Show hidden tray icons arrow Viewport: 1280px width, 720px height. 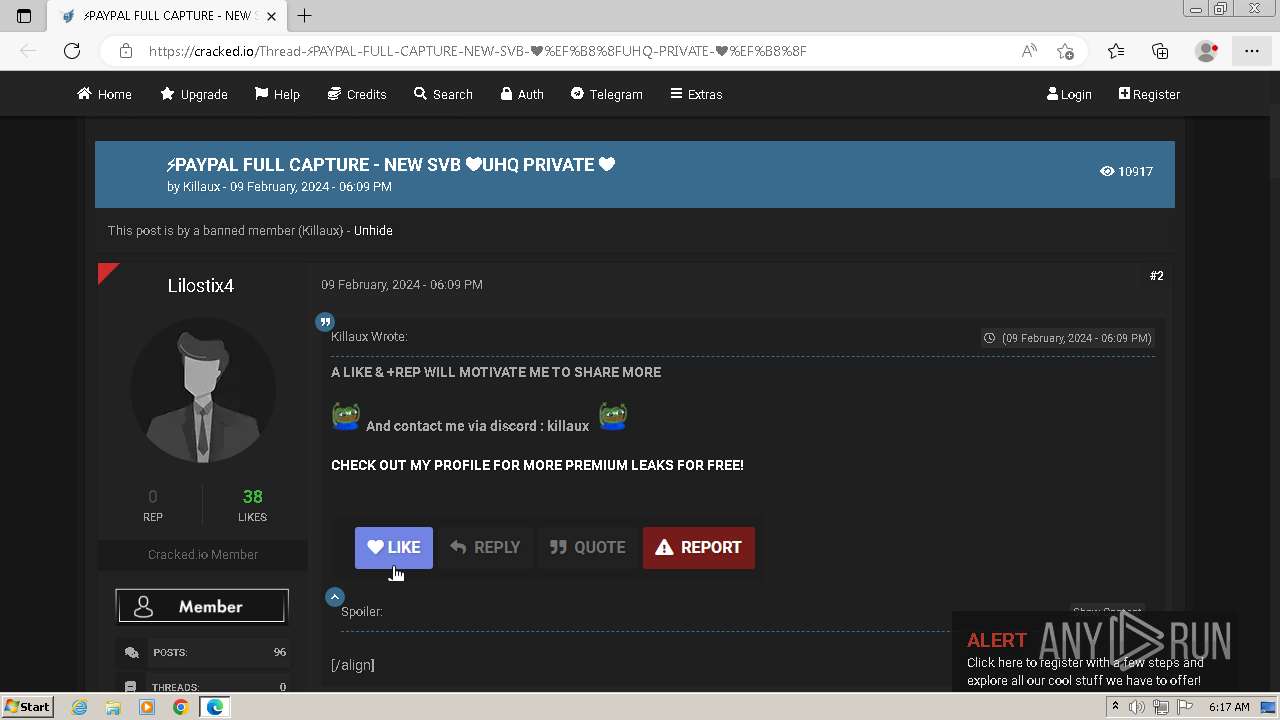coord(1115,707)
